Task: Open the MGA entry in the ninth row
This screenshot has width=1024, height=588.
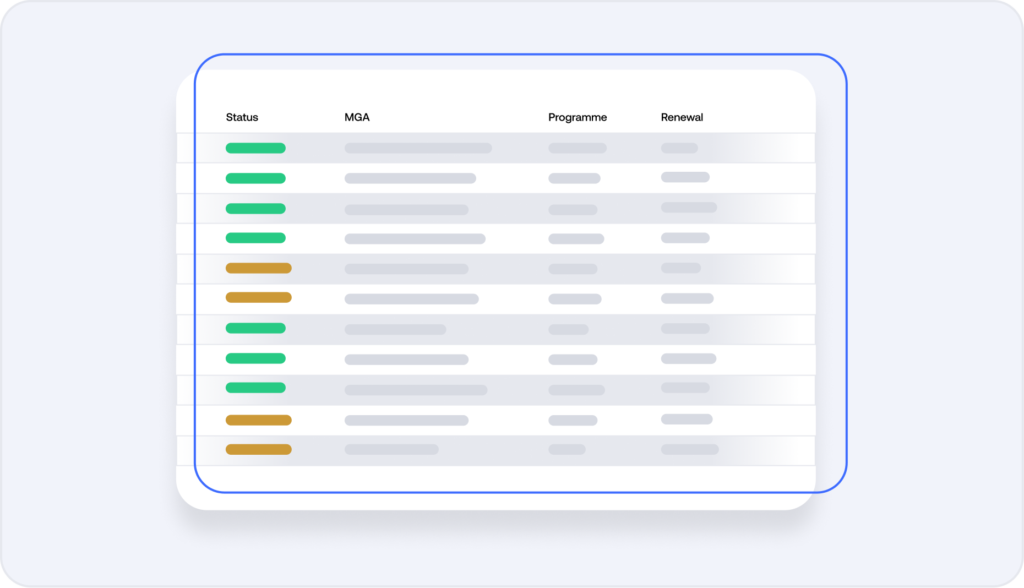Action: click(416, 389)
